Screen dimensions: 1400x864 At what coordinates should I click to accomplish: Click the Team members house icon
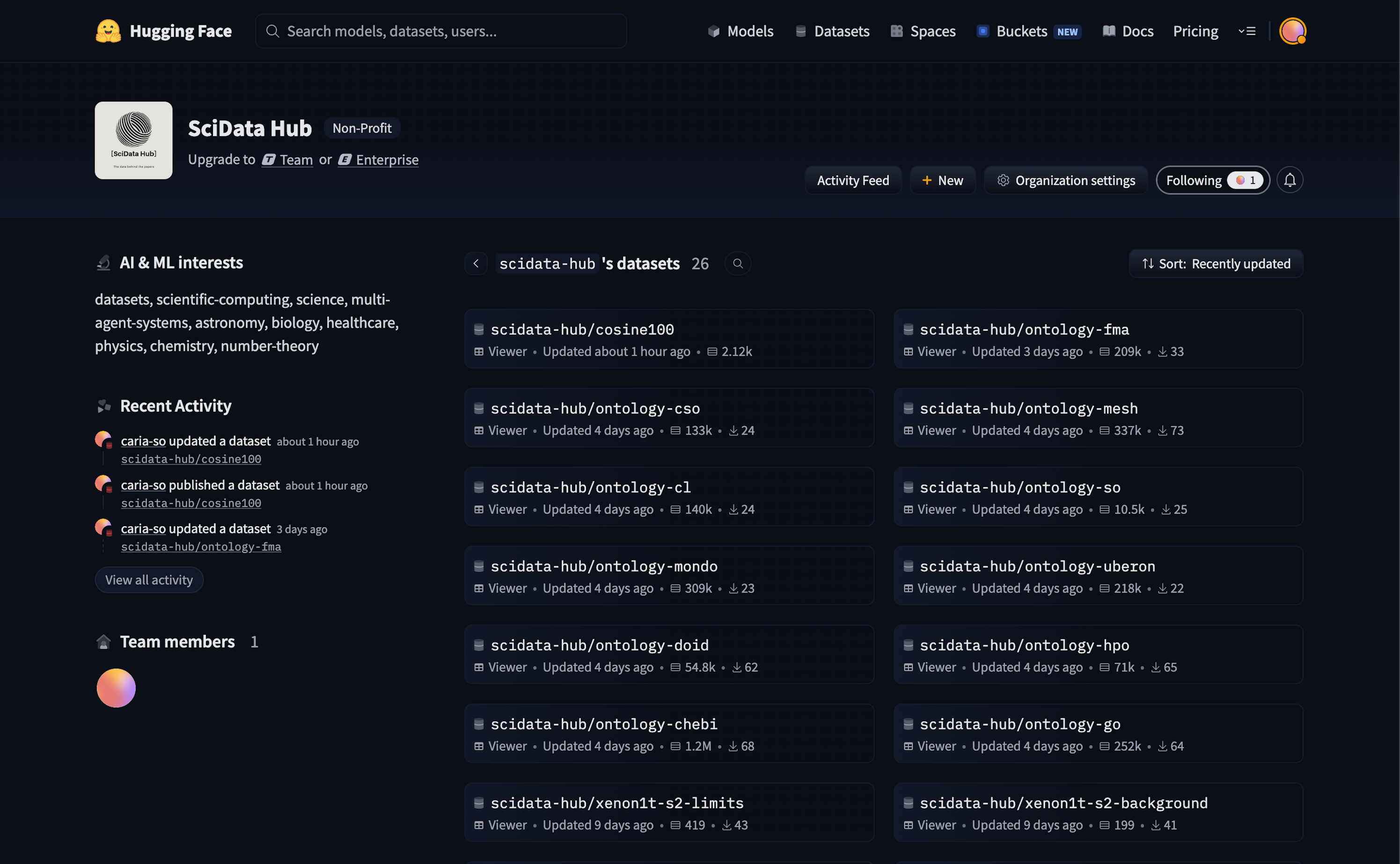pyautogui.click(x=103, y=642)
